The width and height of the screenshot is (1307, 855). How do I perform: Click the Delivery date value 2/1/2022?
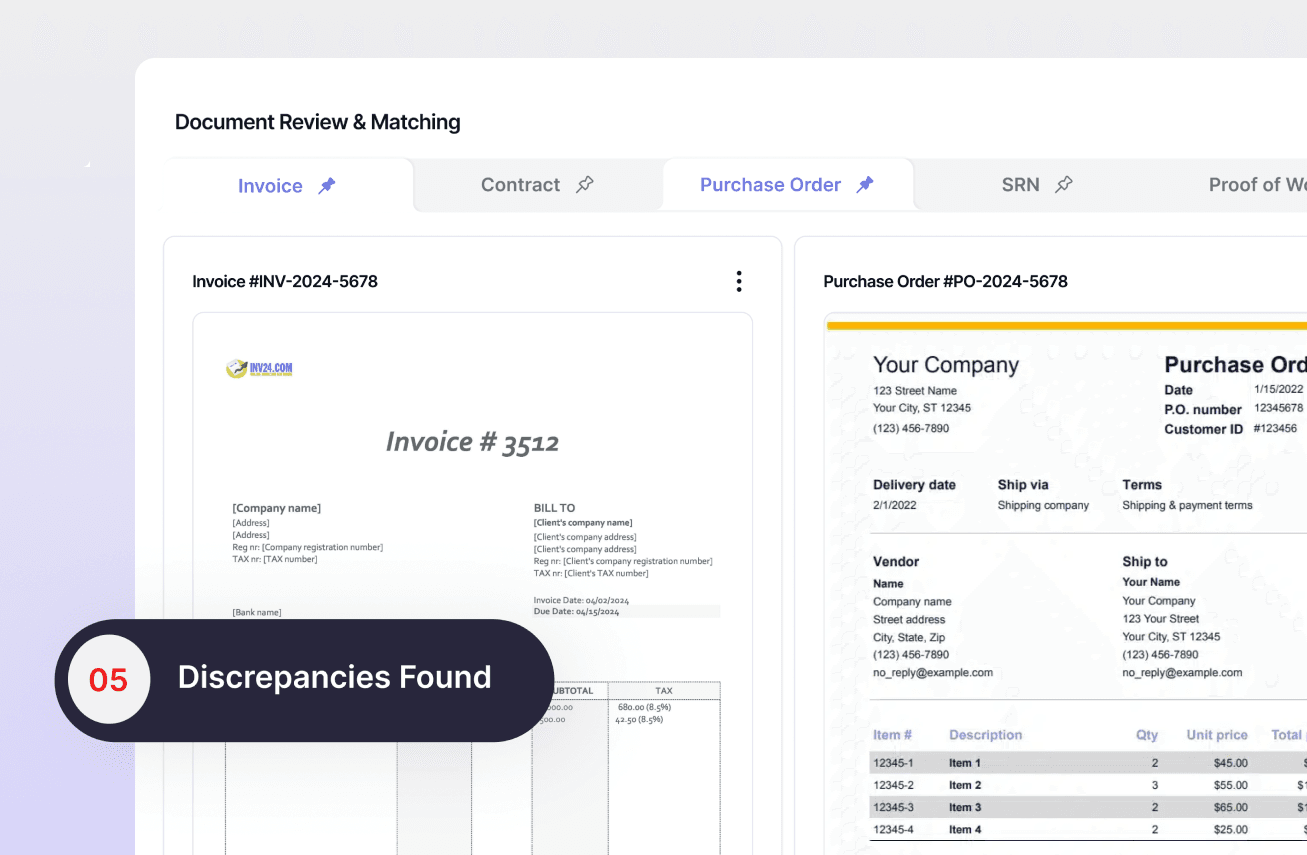(895, 505)
